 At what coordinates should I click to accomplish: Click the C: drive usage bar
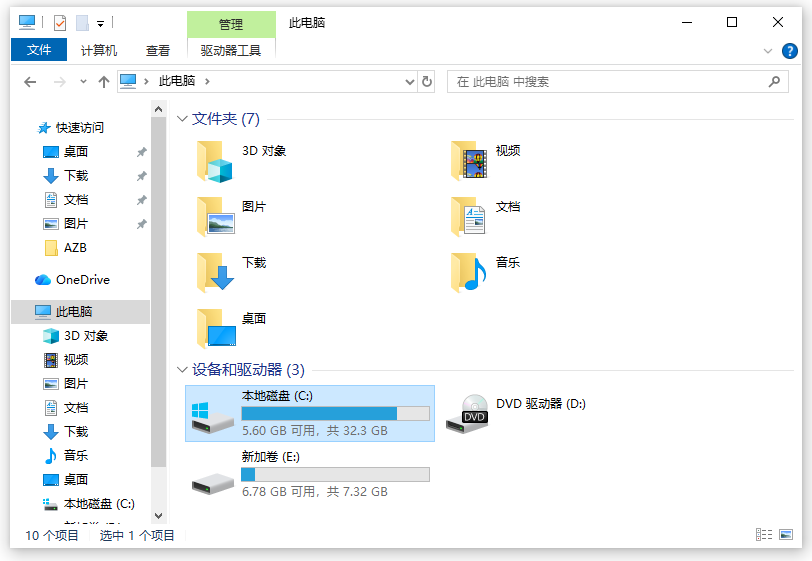coord(335,413)
